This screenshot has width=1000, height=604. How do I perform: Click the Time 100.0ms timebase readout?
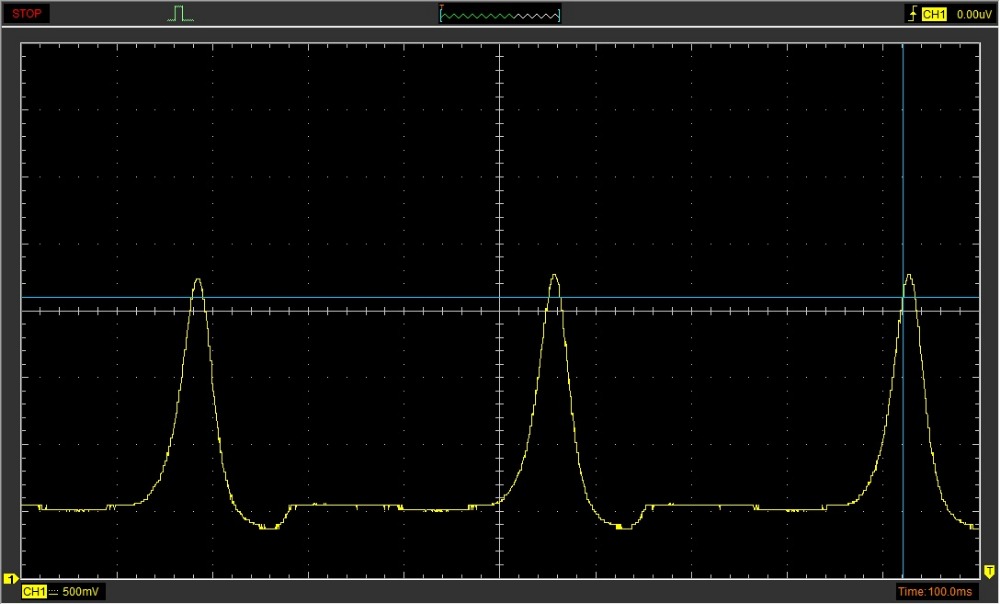click(x=937, y=592)
